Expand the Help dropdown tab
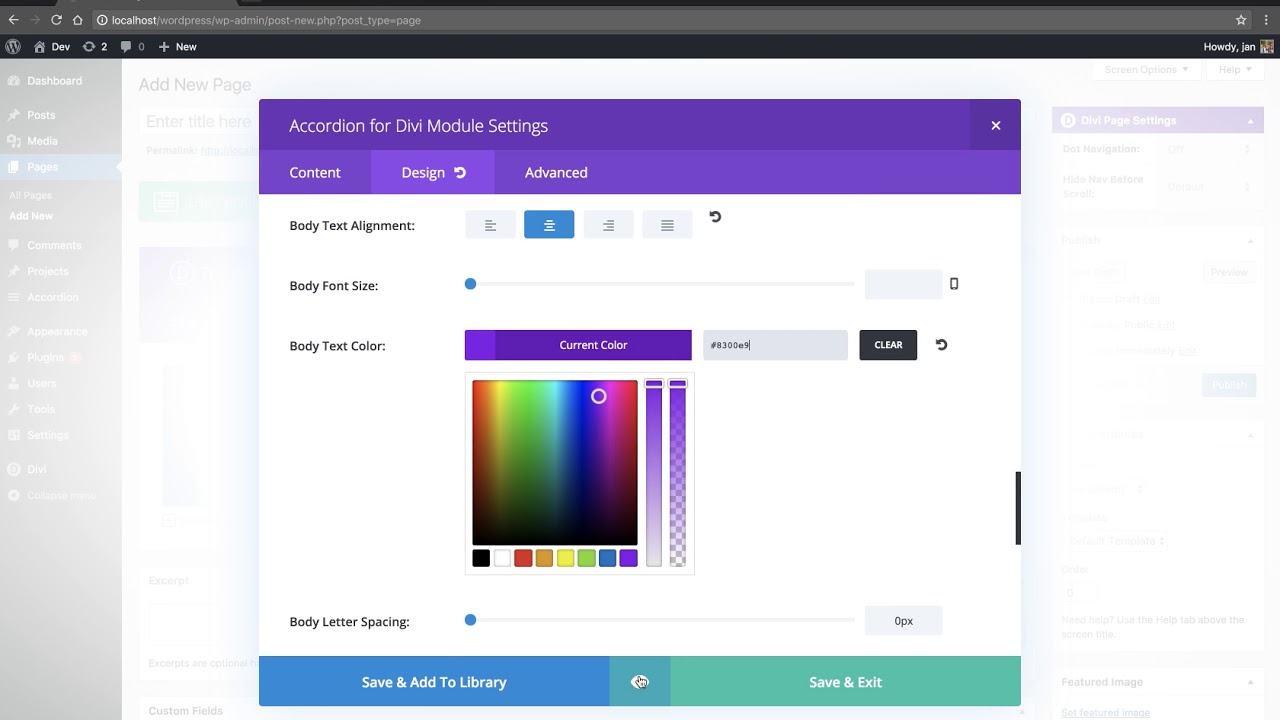1280x720 pixels. coord(1235,70)
